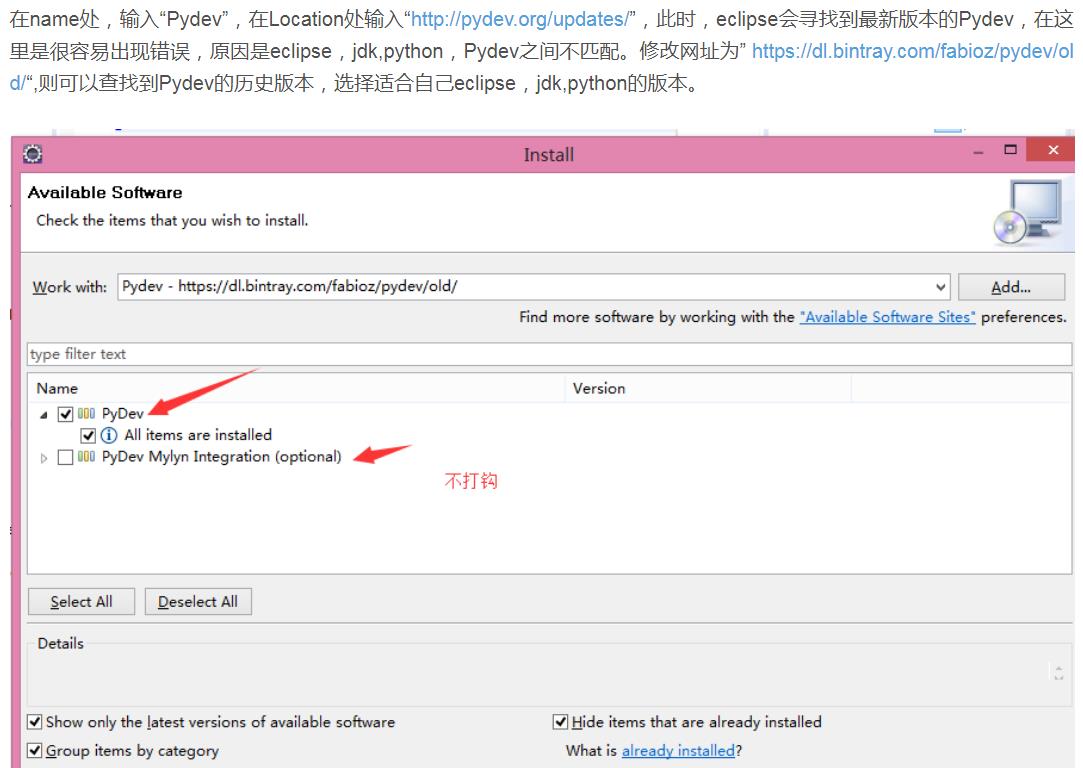Close the Install window
Screen dimensions: 1083x768
click(1053, 150)
